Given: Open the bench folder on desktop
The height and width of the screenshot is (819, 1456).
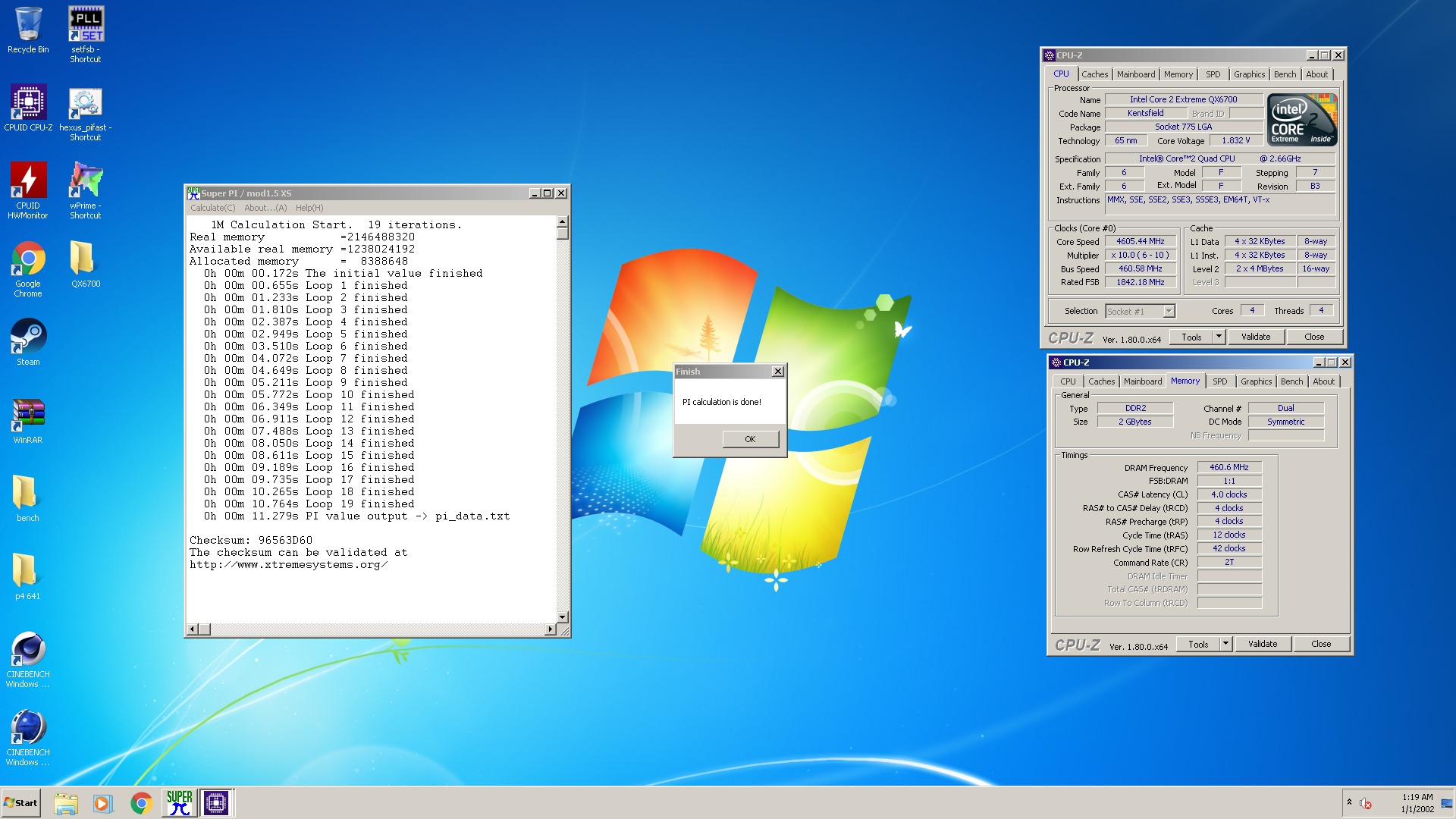Looking at the screenshot, I should pos(28,498).
